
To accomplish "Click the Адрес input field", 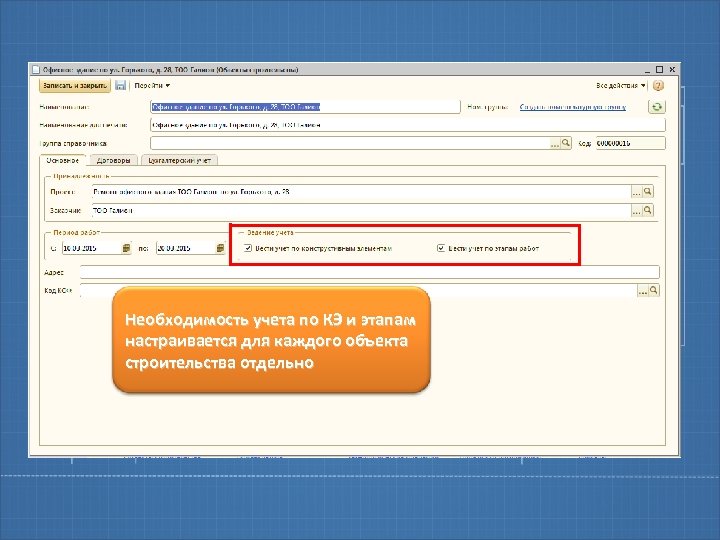I will tap(370, 272).
